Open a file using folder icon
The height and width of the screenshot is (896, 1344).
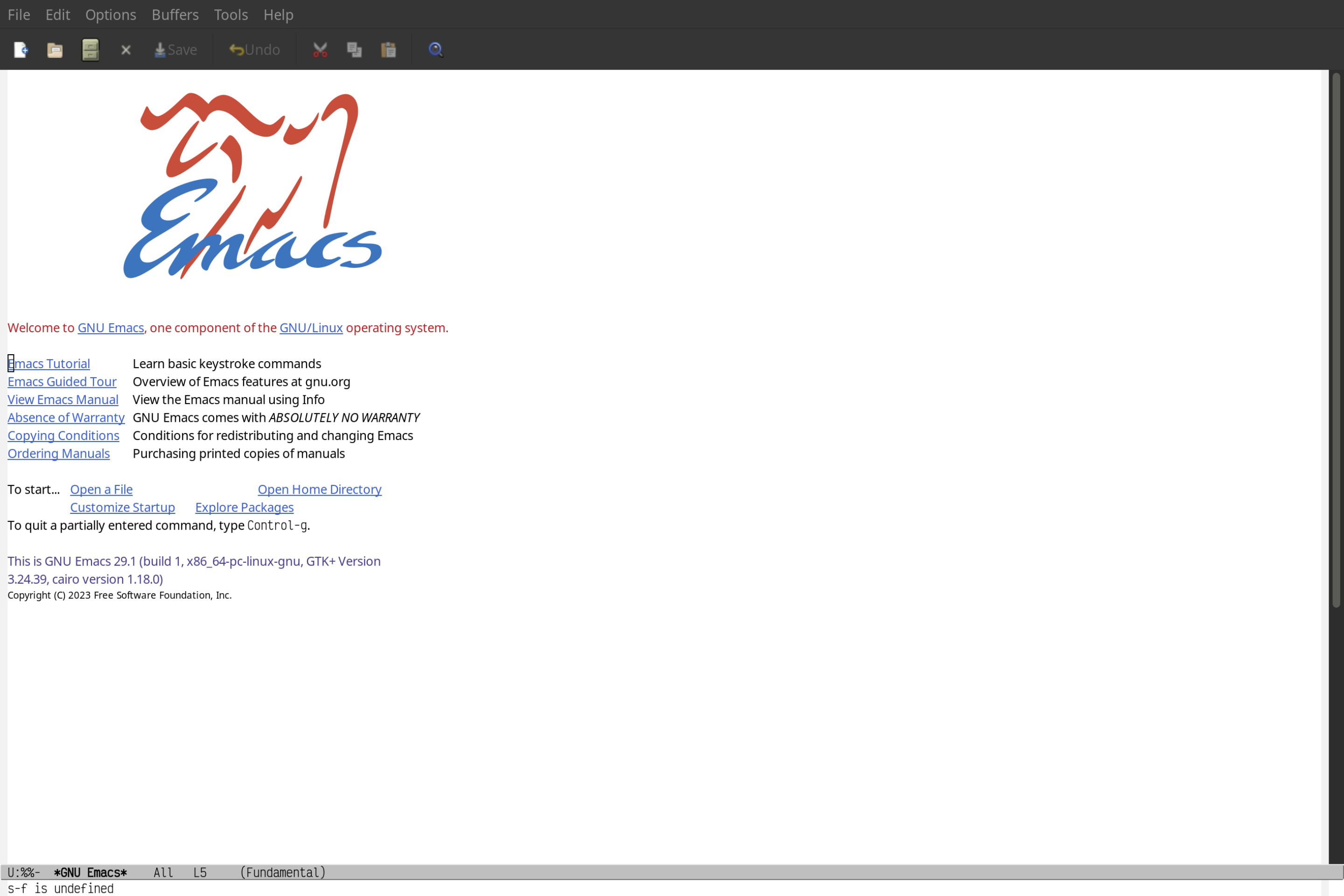pos(55,49)
